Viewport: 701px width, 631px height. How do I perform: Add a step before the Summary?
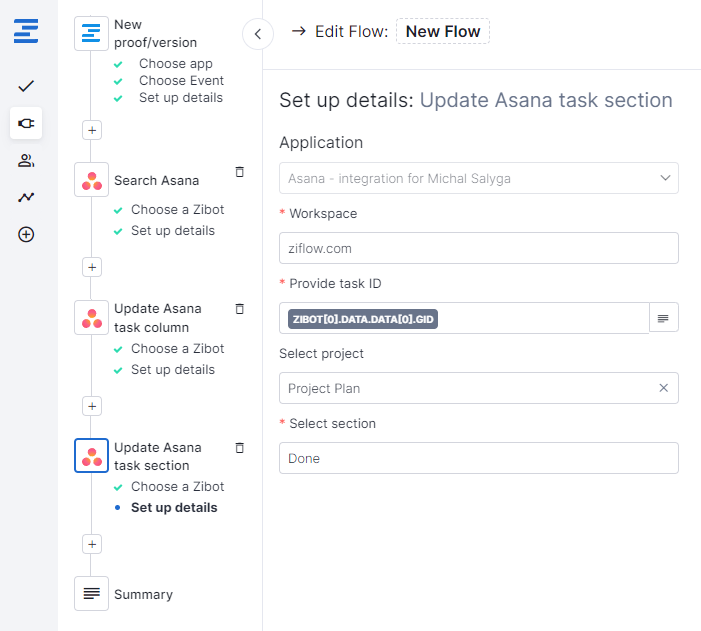click(x=92, y=544)
